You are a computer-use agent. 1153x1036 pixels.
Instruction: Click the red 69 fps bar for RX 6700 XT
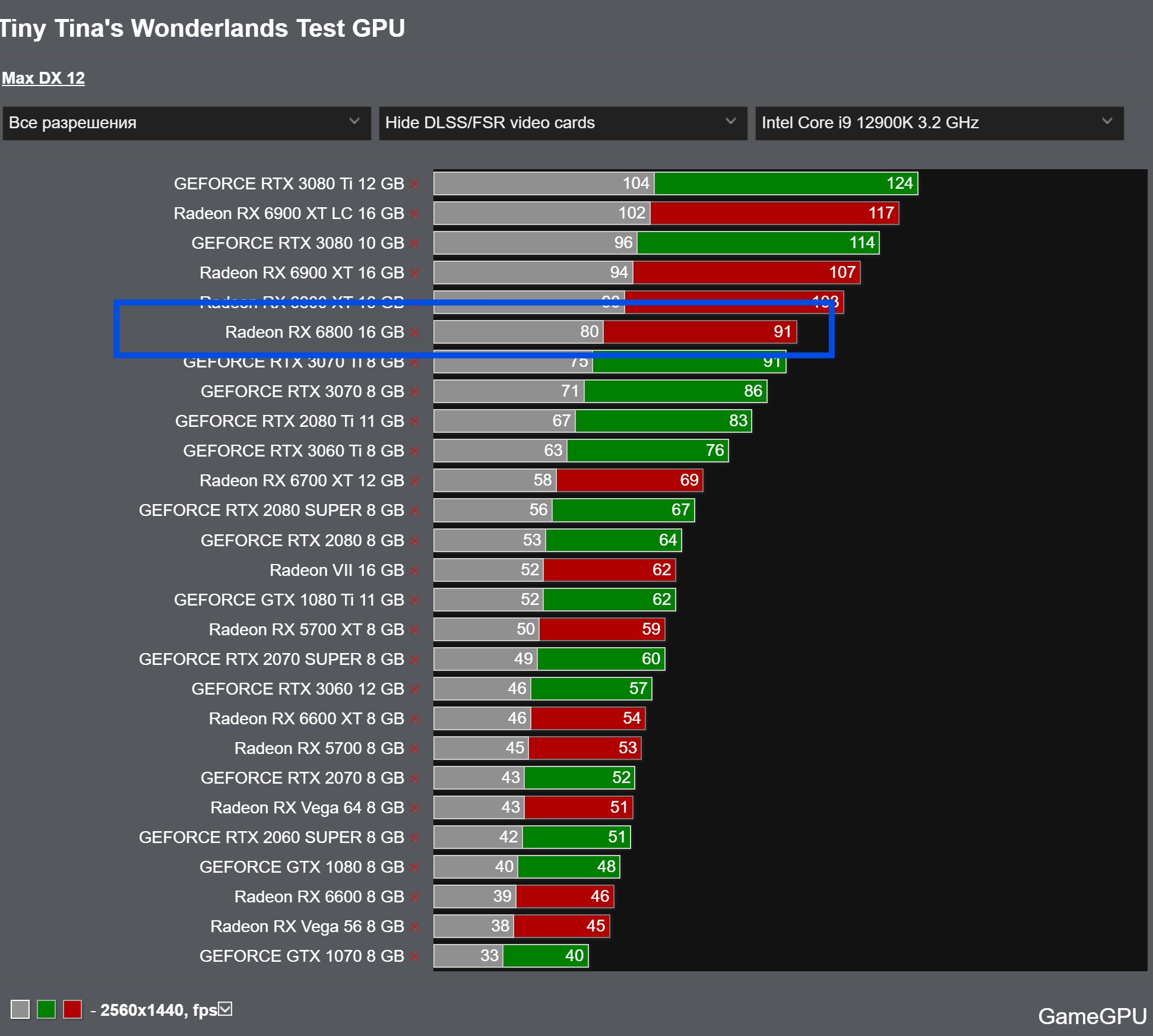[630, 480]
